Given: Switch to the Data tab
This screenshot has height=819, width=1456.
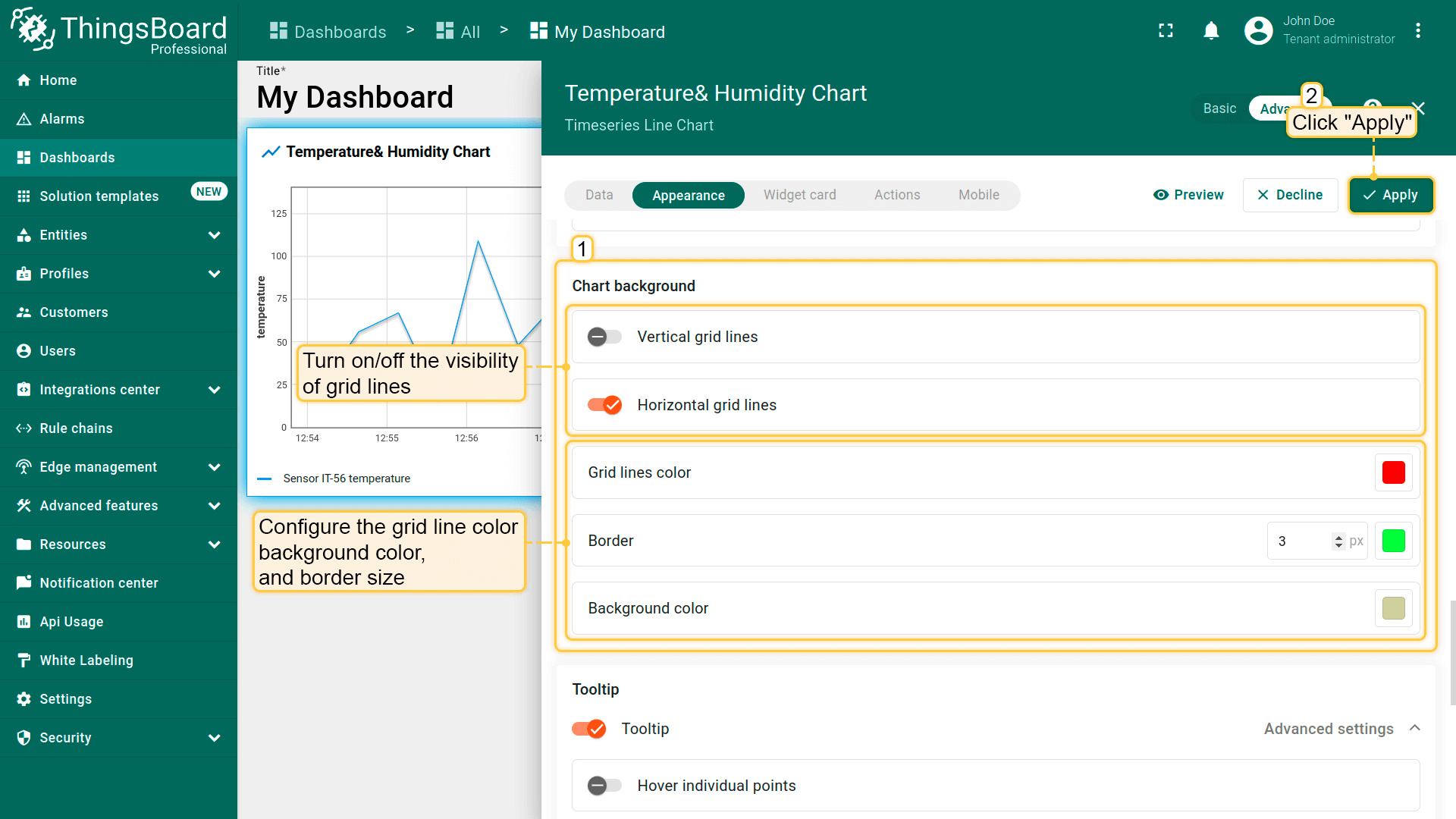Looking at the screenshot, I should (x=598, y=195).
